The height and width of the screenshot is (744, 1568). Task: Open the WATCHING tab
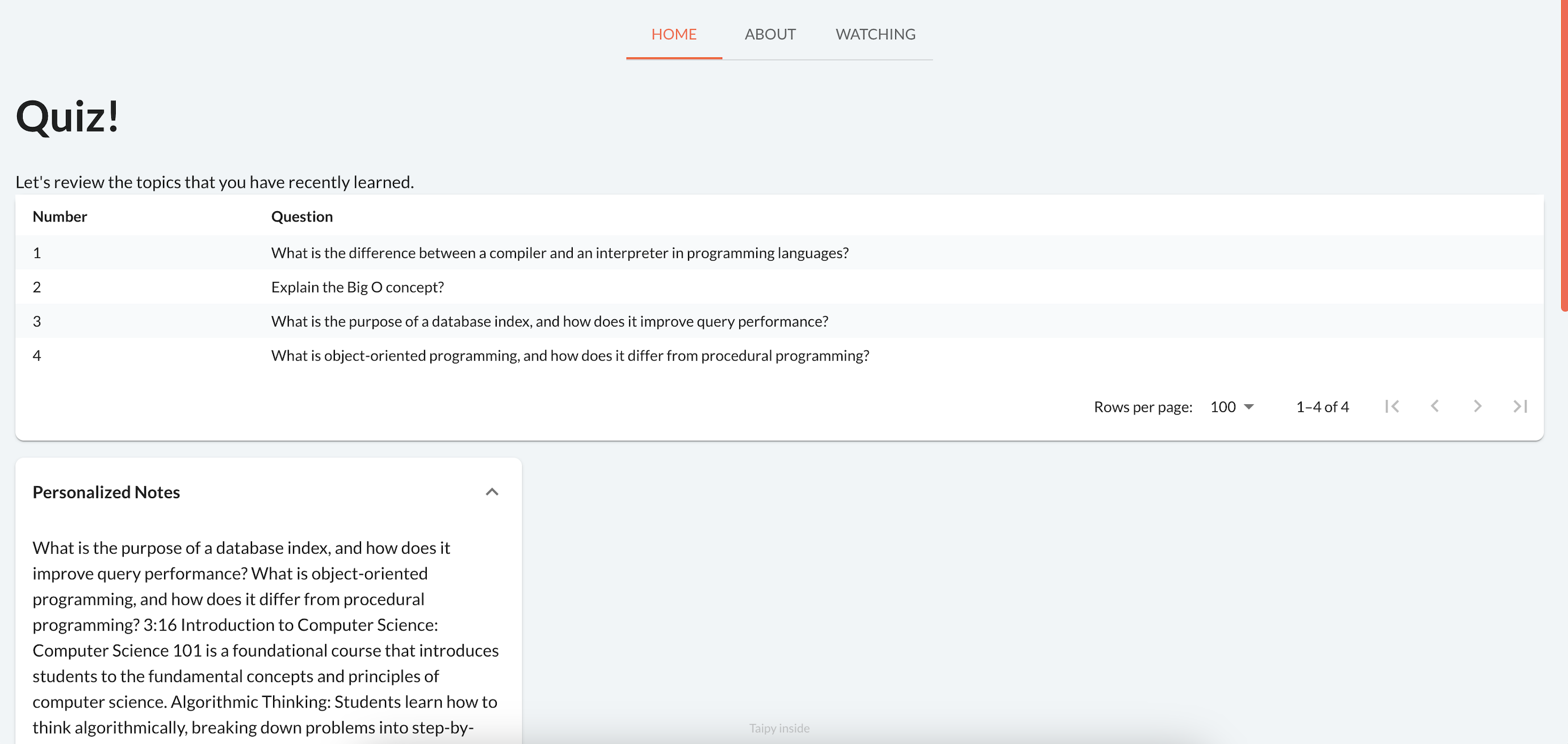coord(875,34)
